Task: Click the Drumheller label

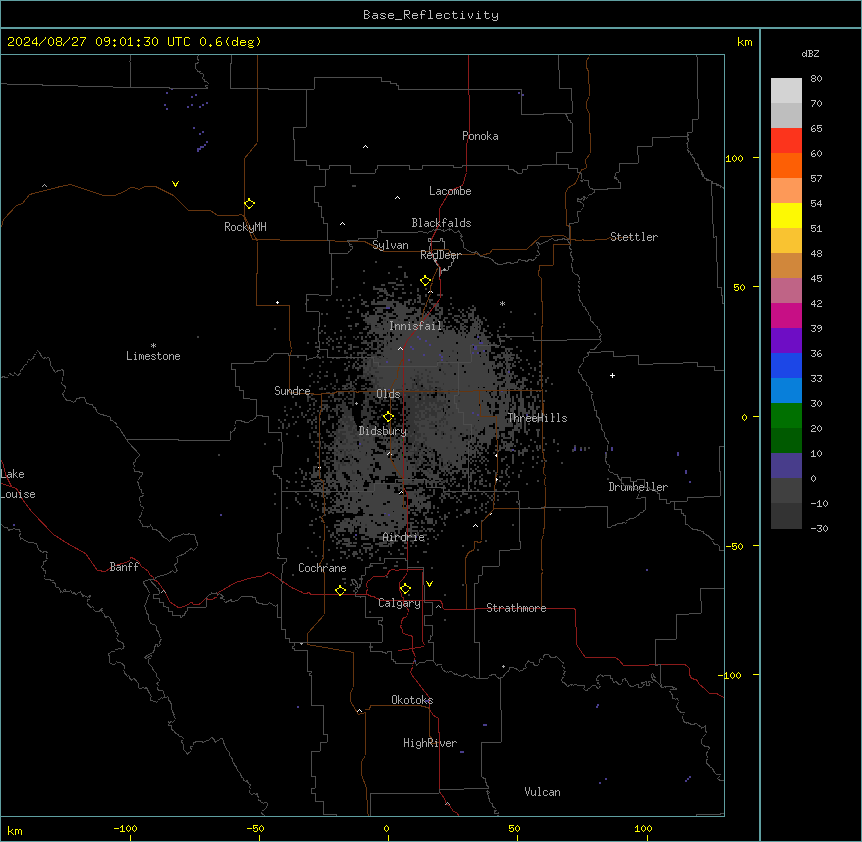Action: 638,487
